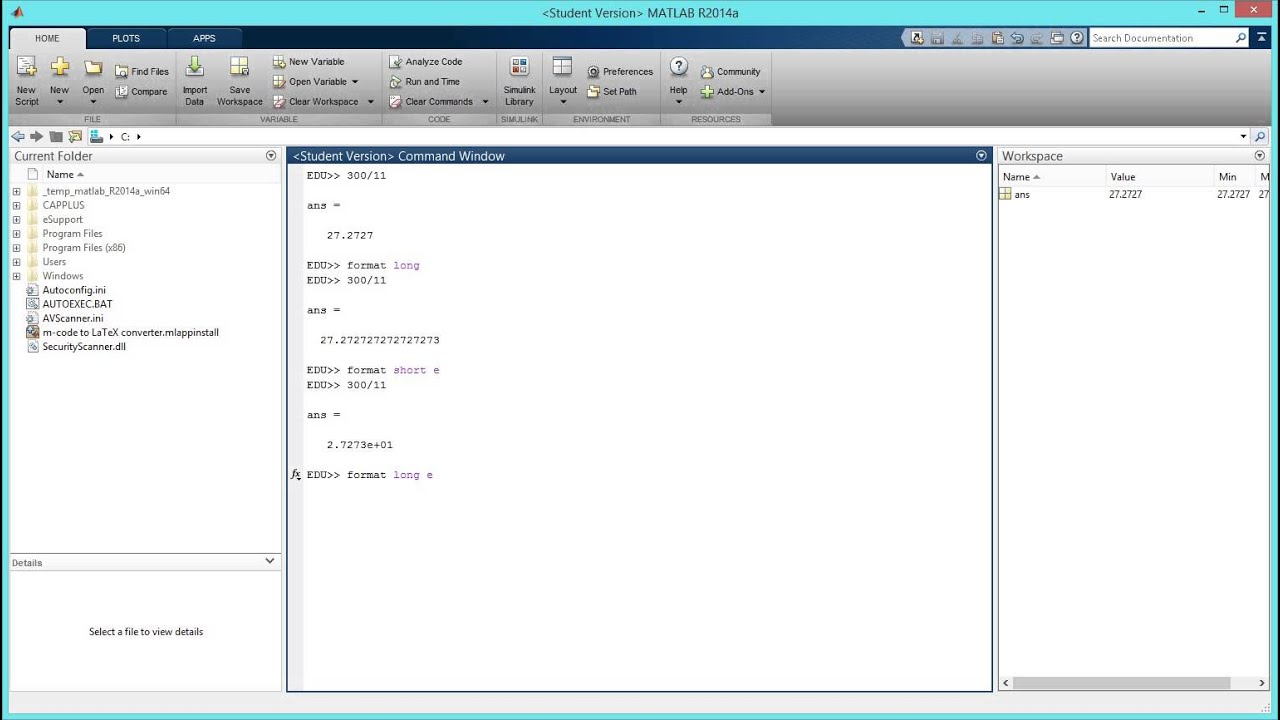Click Analyze Code

(425, 62)
